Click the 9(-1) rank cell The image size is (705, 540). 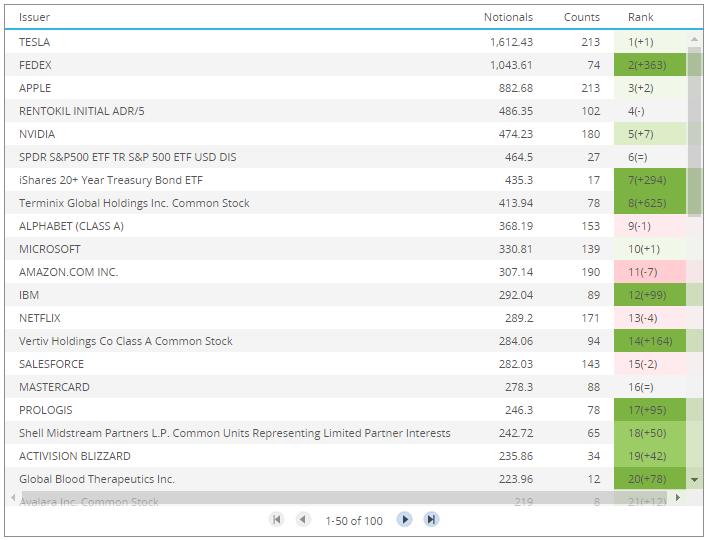pos(650,226)
